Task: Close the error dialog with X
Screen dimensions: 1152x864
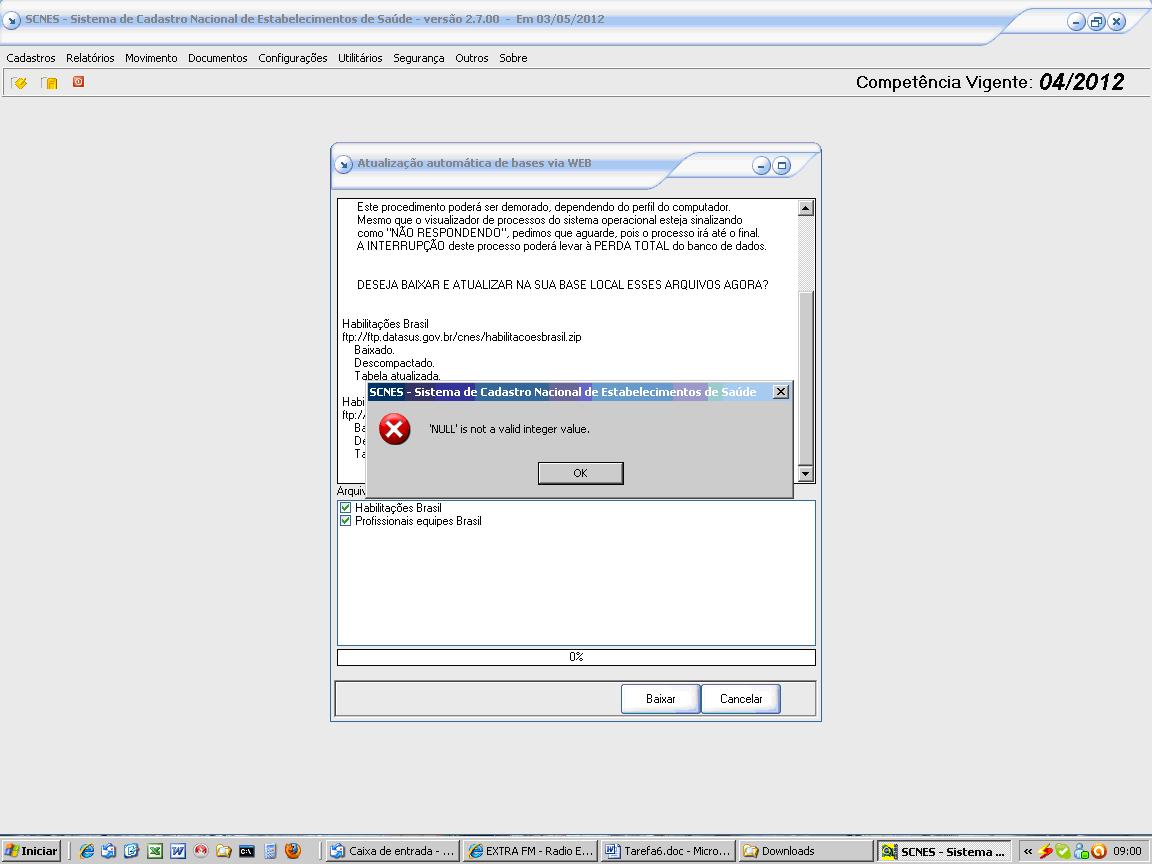Action: pyautogui.click(x=781, y=392)
